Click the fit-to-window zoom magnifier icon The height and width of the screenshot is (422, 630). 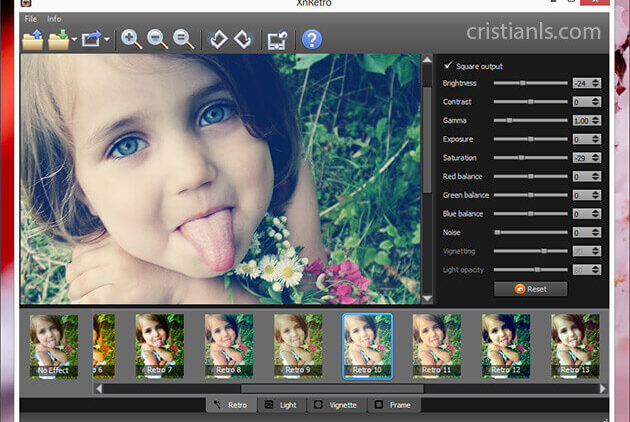coord(184,40)
